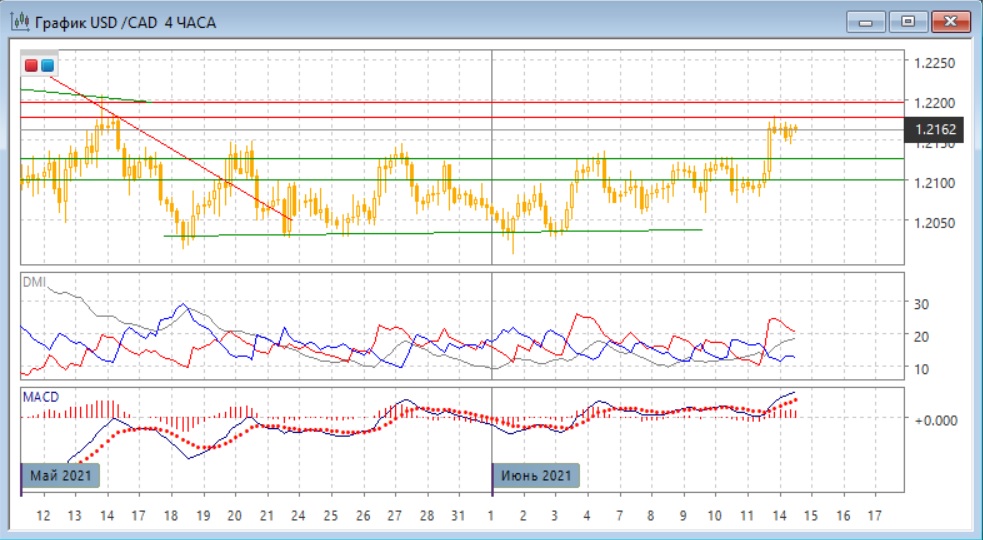Click date 14 under May on time axis
The height and width of the screenshot is (540, 983).
point(106,515)
